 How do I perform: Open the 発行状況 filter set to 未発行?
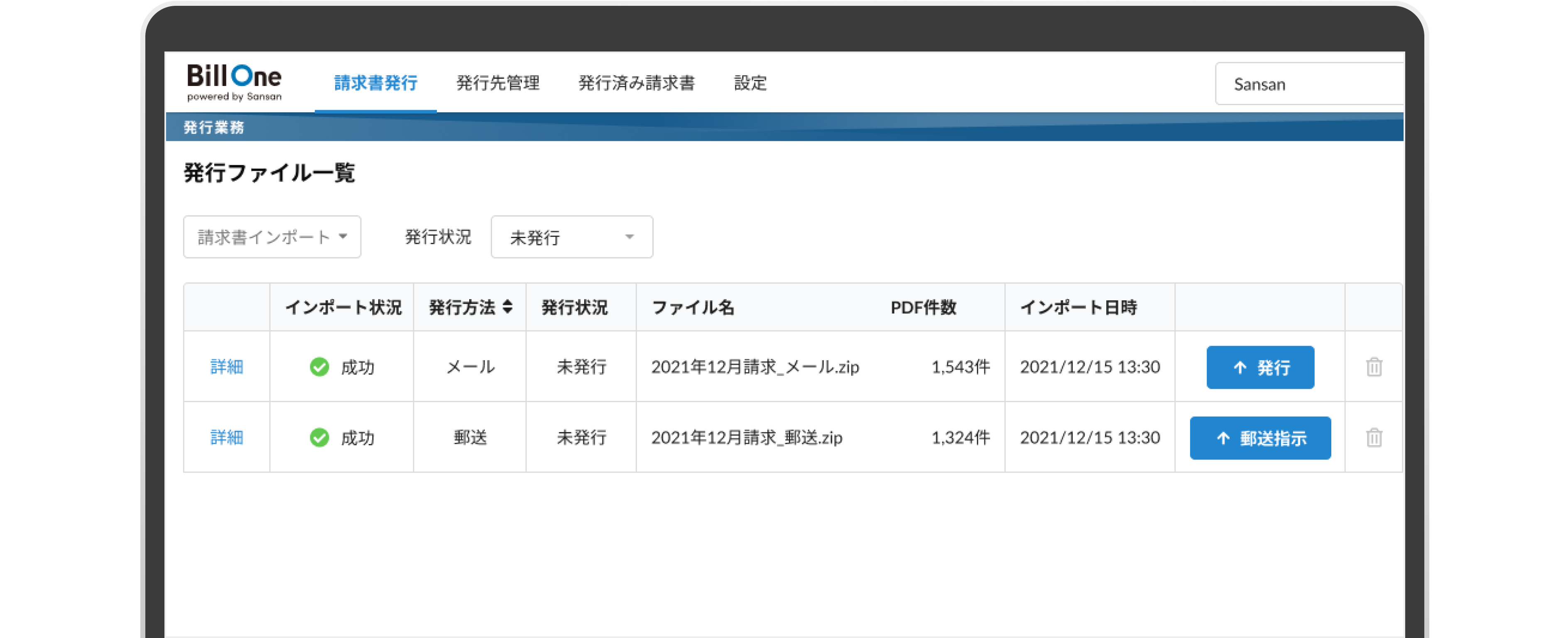point(571,237)
